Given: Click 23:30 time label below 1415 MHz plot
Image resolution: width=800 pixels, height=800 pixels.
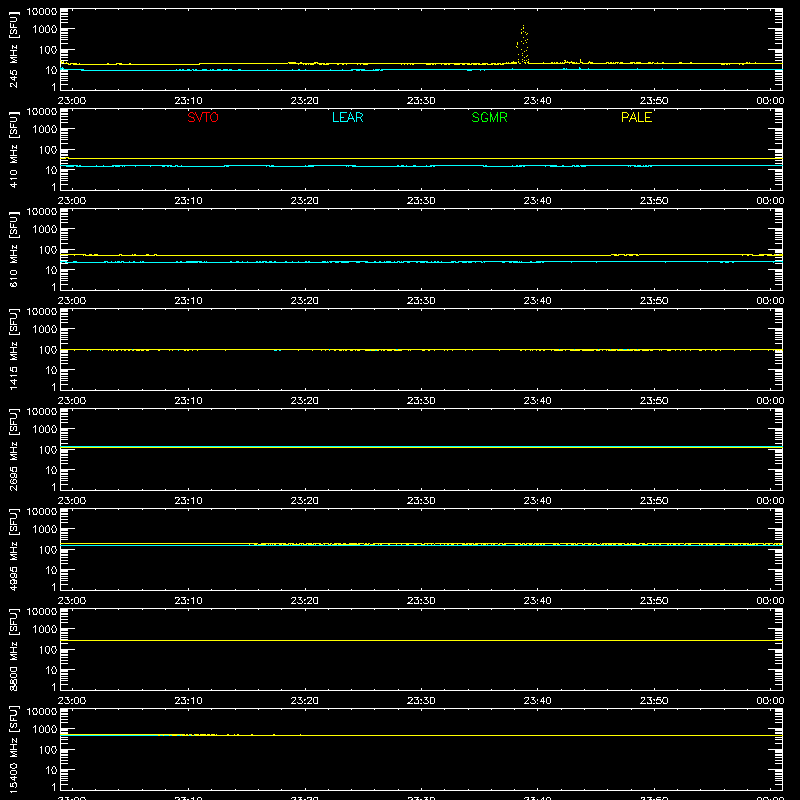Looking at the screenshot, I should click(x=421, y=401).
